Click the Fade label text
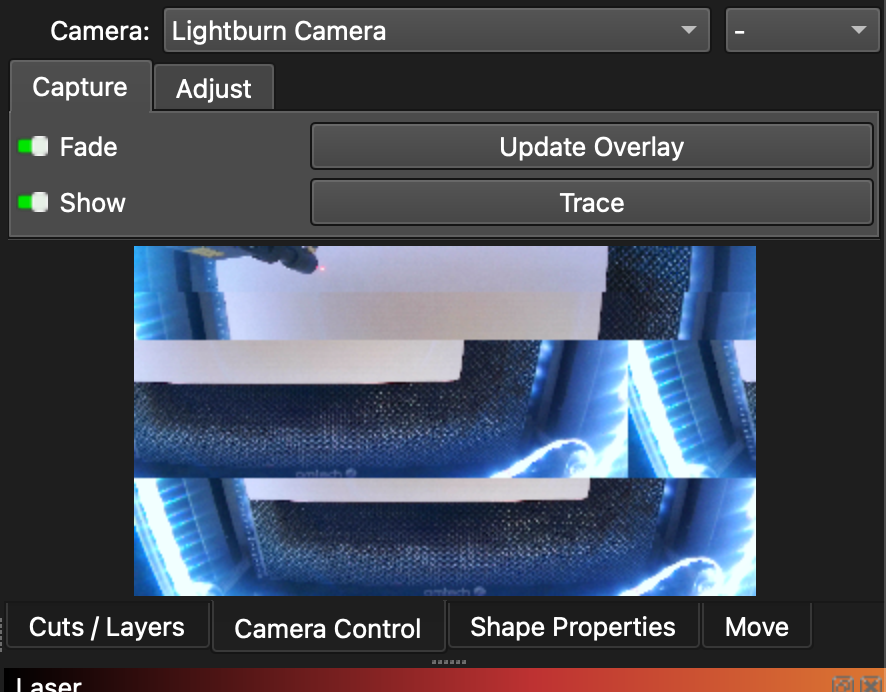 88,147
